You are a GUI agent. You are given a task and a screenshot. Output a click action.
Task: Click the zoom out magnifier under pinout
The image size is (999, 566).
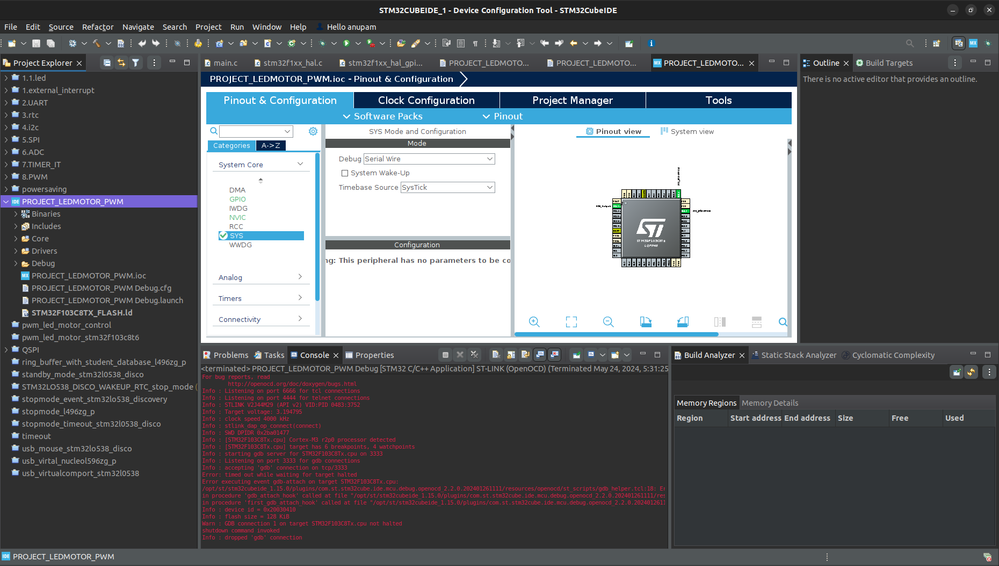(x=608, y=322)
